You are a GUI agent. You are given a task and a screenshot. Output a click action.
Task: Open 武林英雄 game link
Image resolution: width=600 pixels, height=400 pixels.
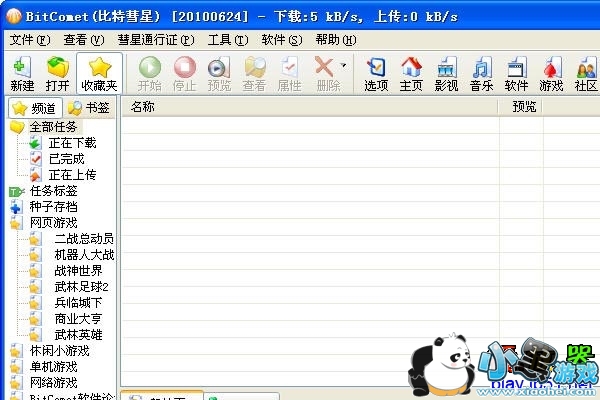point(78,335)
